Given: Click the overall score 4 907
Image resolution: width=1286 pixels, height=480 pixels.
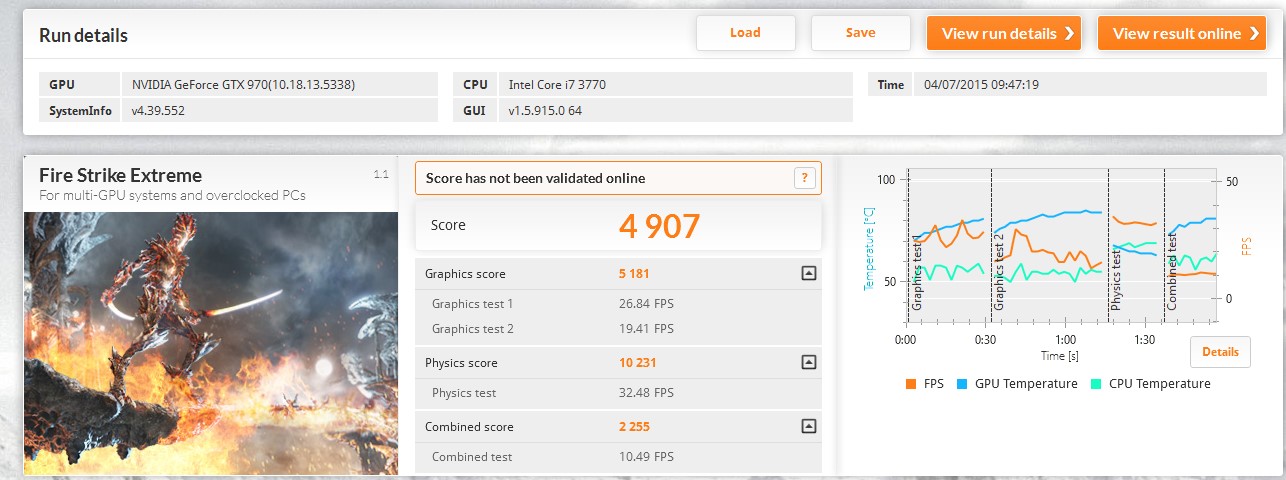Looking at the screenshot, I should point(659,226).
